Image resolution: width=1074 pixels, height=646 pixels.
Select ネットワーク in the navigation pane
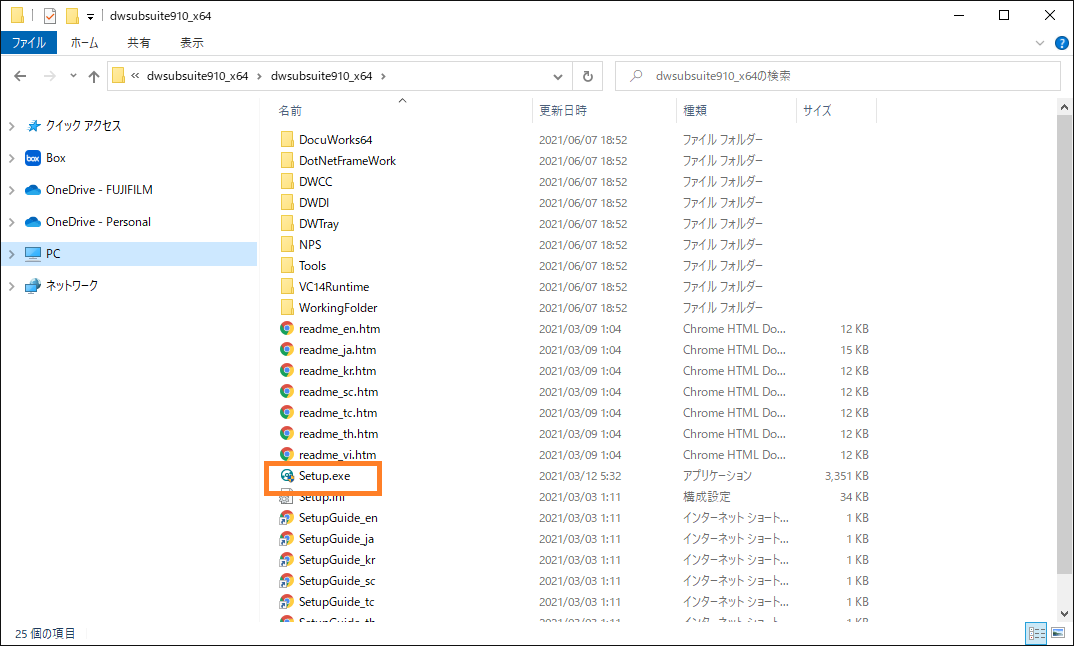[72, 286]
